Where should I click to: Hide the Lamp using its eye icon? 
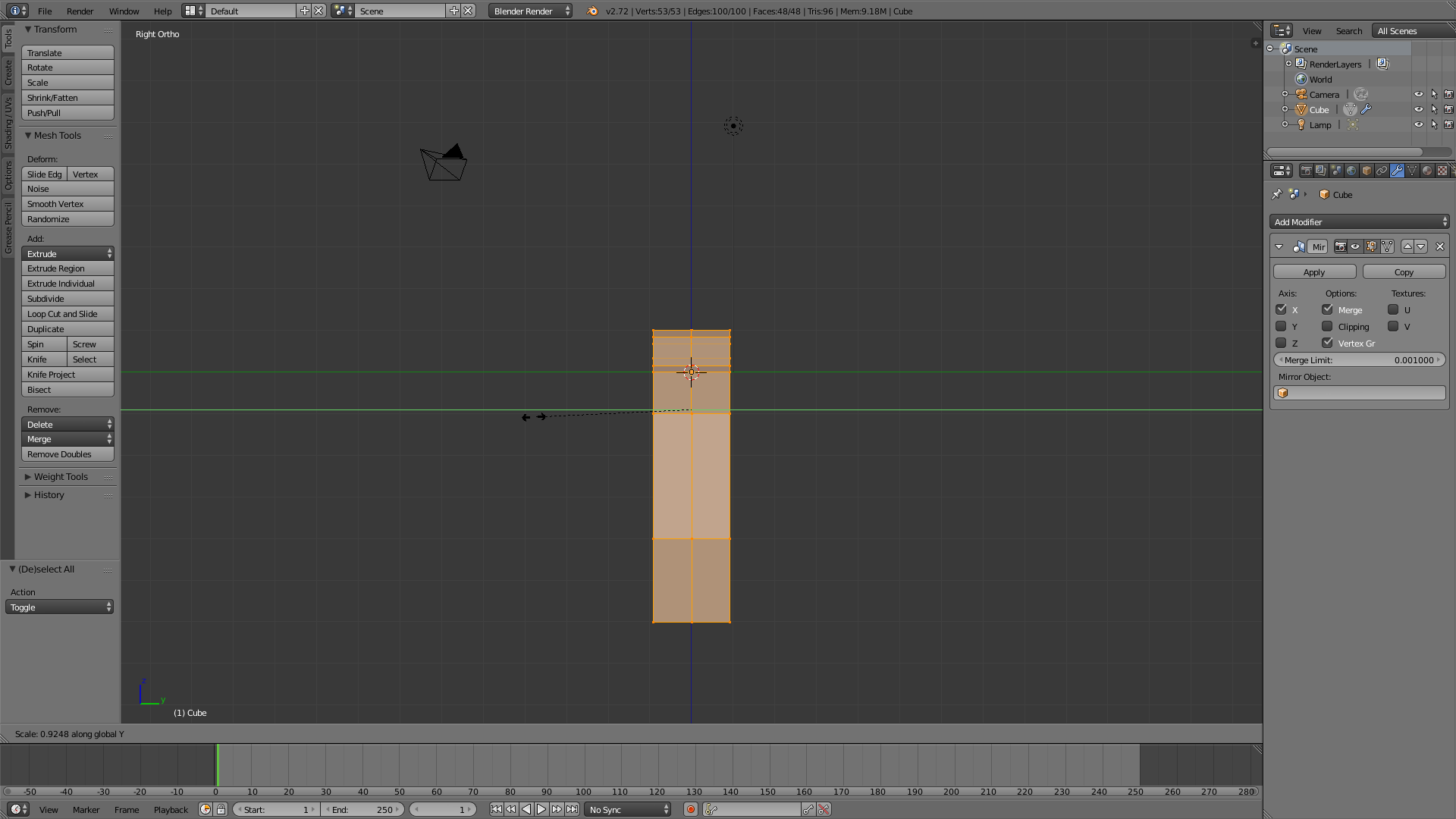[x=1418, y=124]
